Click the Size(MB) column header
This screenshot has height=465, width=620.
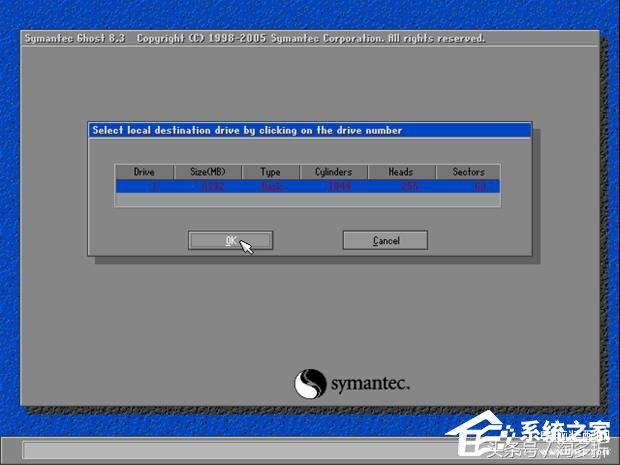208,172
